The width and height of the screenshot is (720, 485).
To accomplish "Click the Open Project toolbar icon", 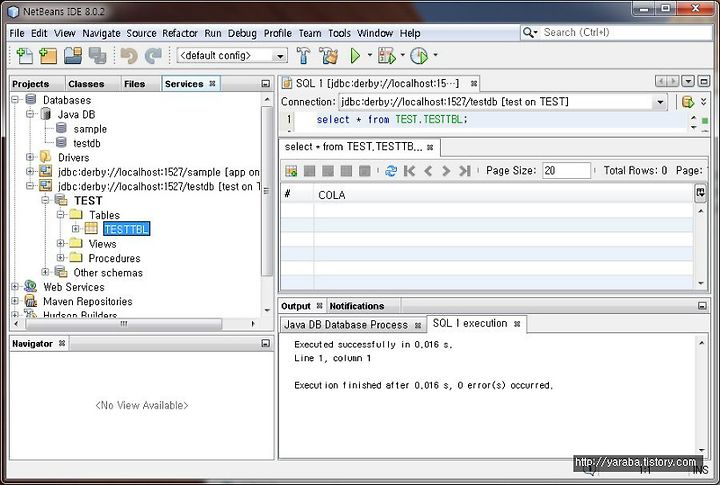I will click(x=73, y=56).
